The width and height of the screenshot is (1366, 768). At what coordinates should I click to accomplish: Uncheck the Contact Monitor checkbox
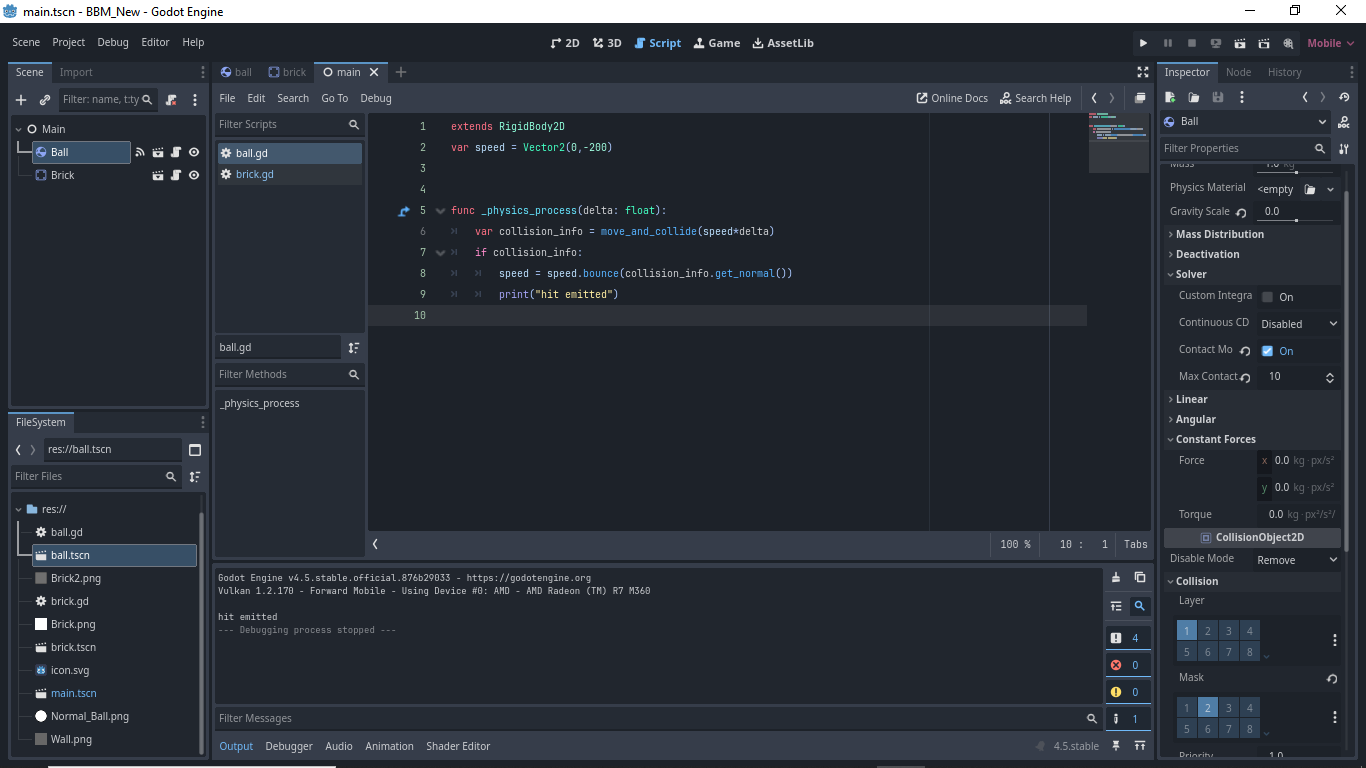pyautogui.click(x=1268, y=351)
